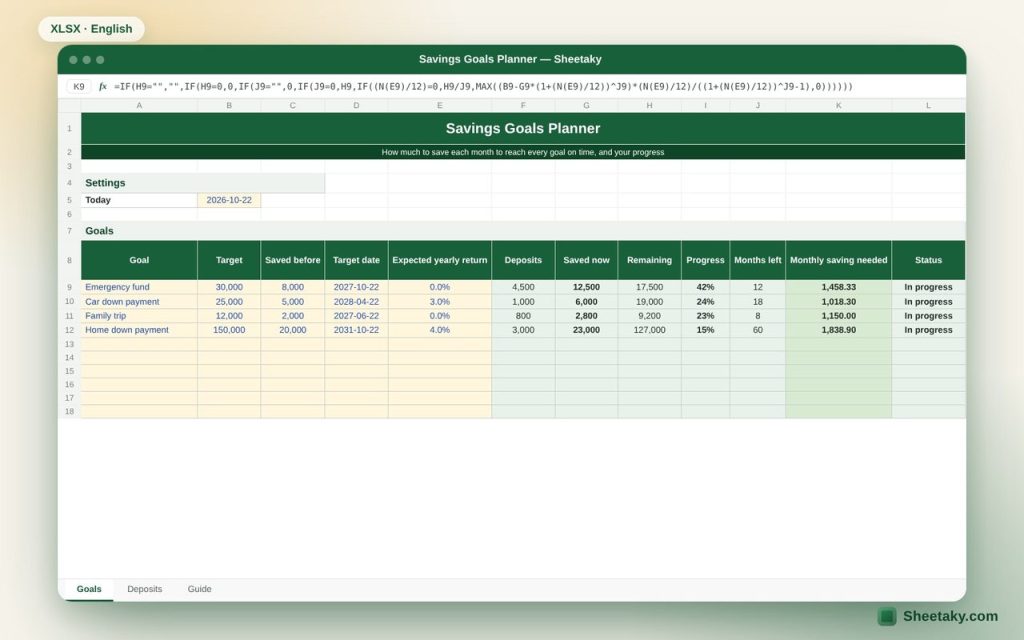
Task: Select the Settings section heading cell
Action: (x=203, y=183)
